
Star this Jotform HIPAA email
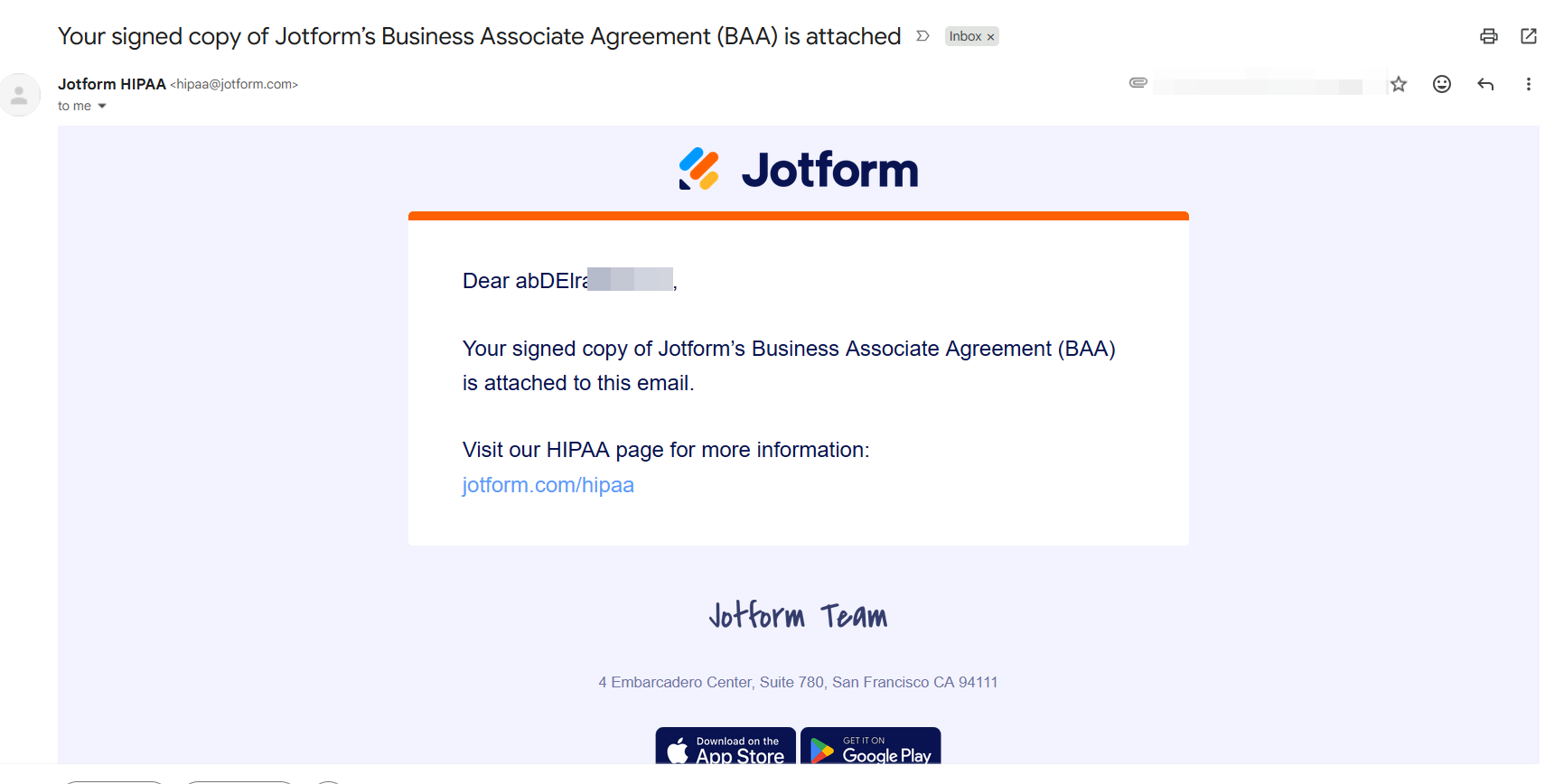coord(1399,84)
